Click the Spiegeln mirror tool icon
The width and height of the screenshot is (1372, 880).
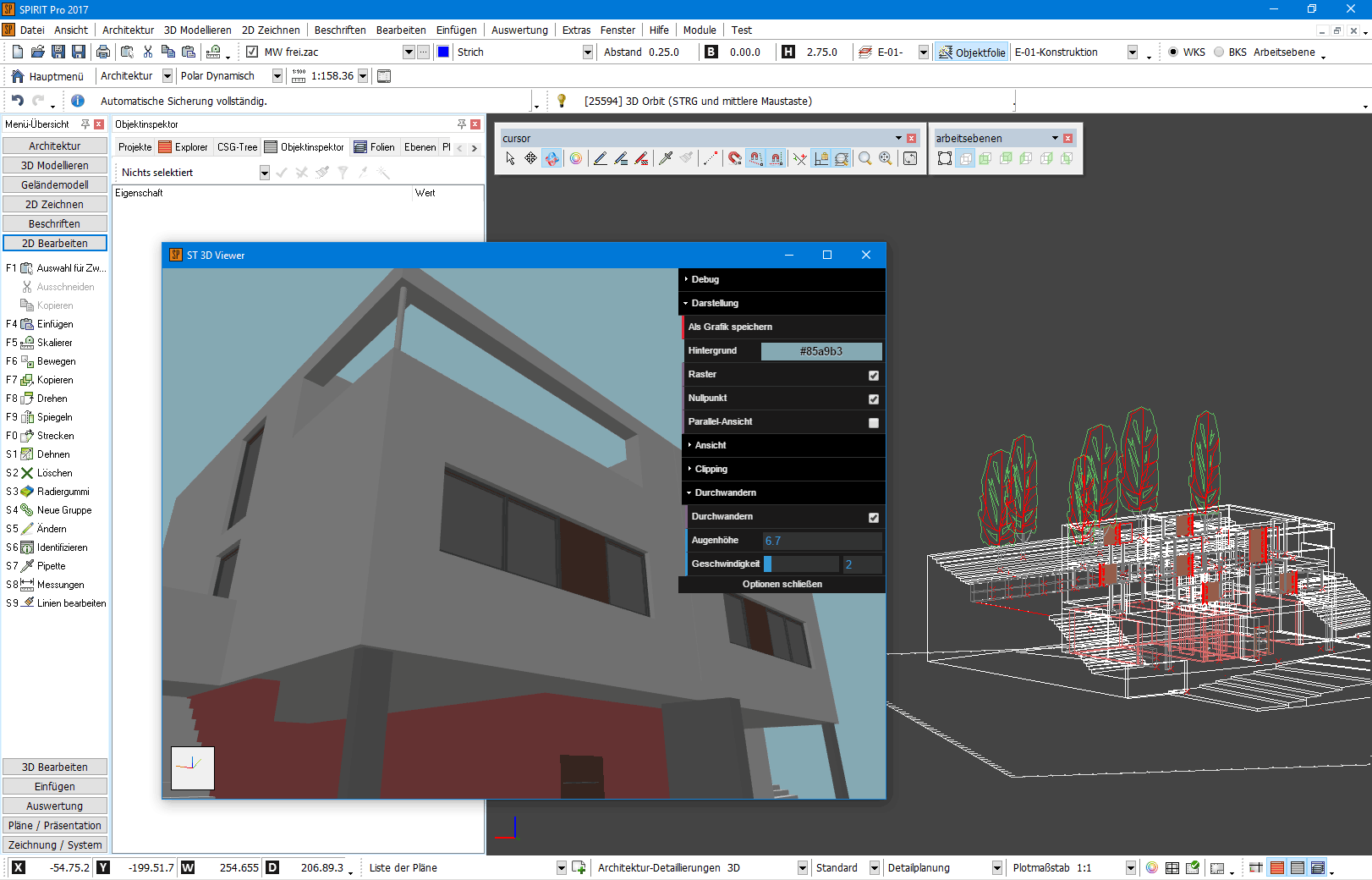pyautogui.click(x=27, y=417)
